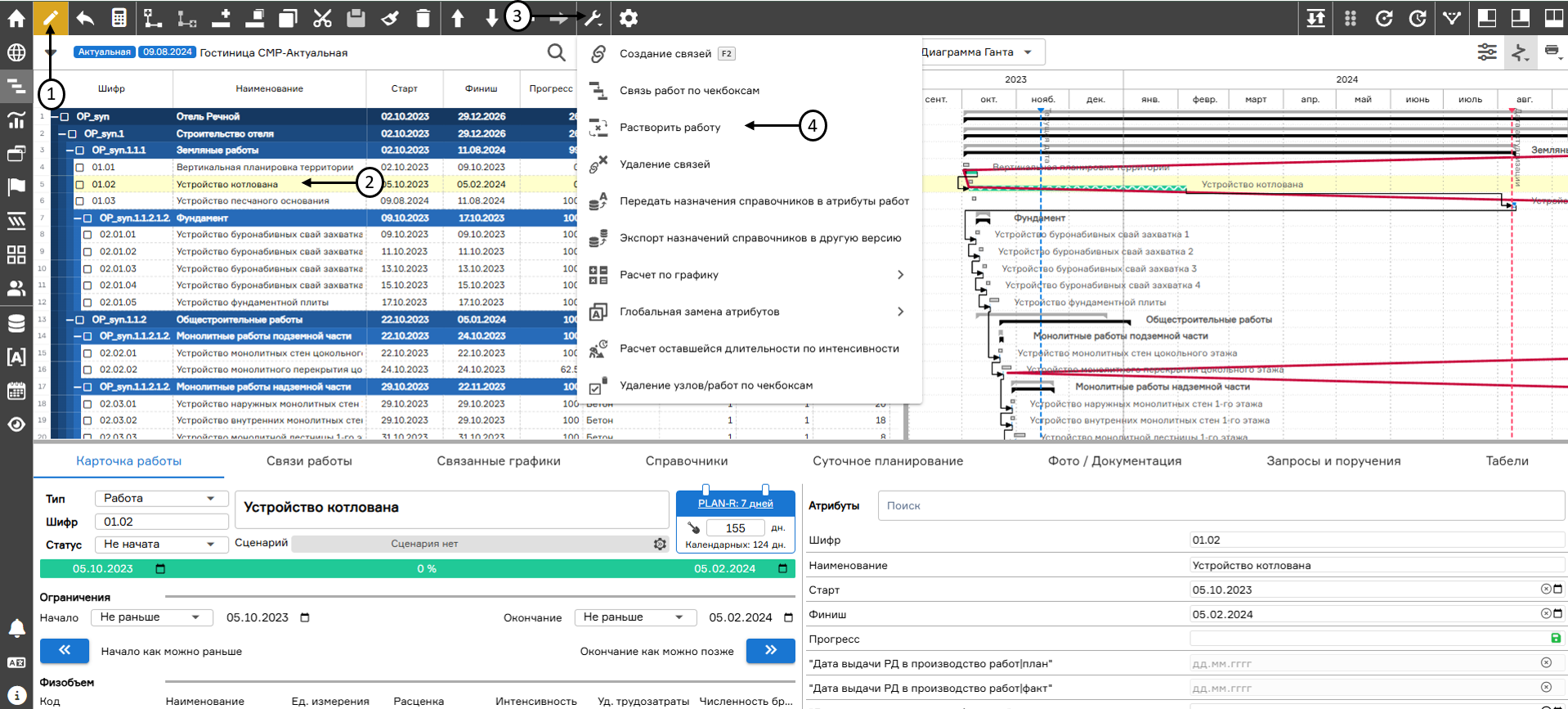Viewport: 1568px width, 709px height.
Task: Select Удаление связей menu item
Action: (x=749, y=164)
